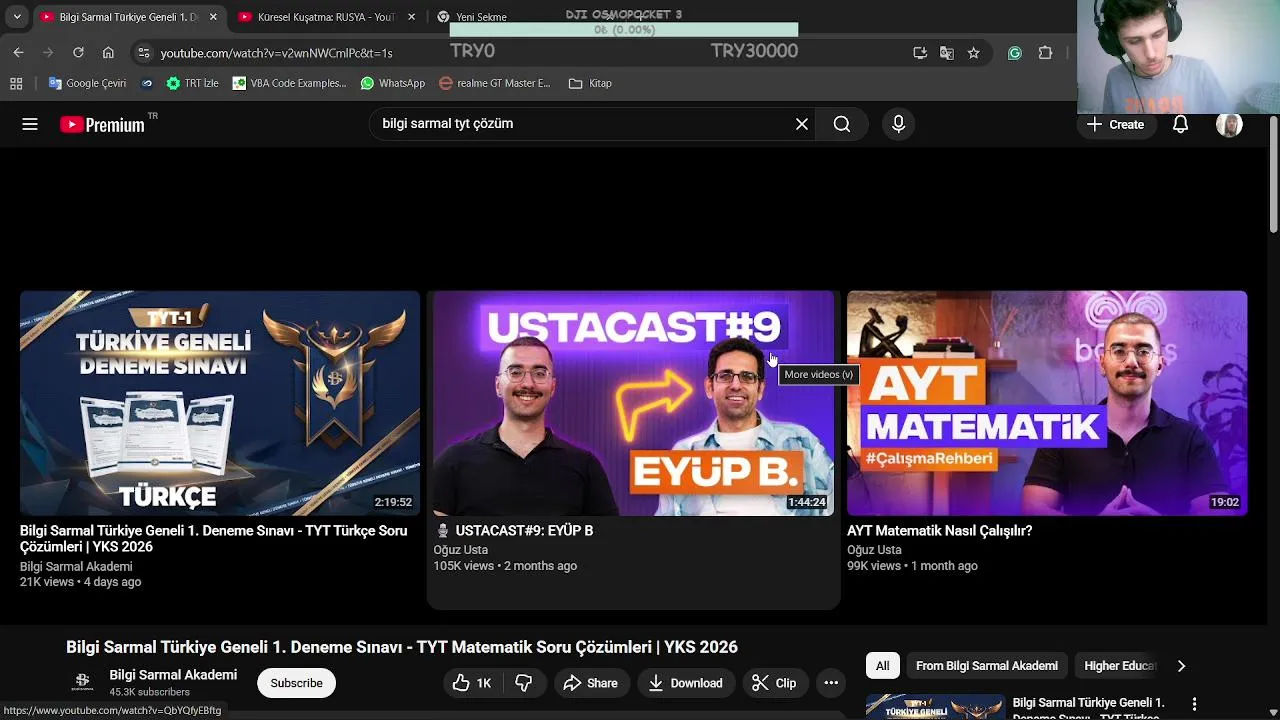Subscribe to Bilgi Sarmal Akademi
The image size is (1280, 720).
pos(296,683)
